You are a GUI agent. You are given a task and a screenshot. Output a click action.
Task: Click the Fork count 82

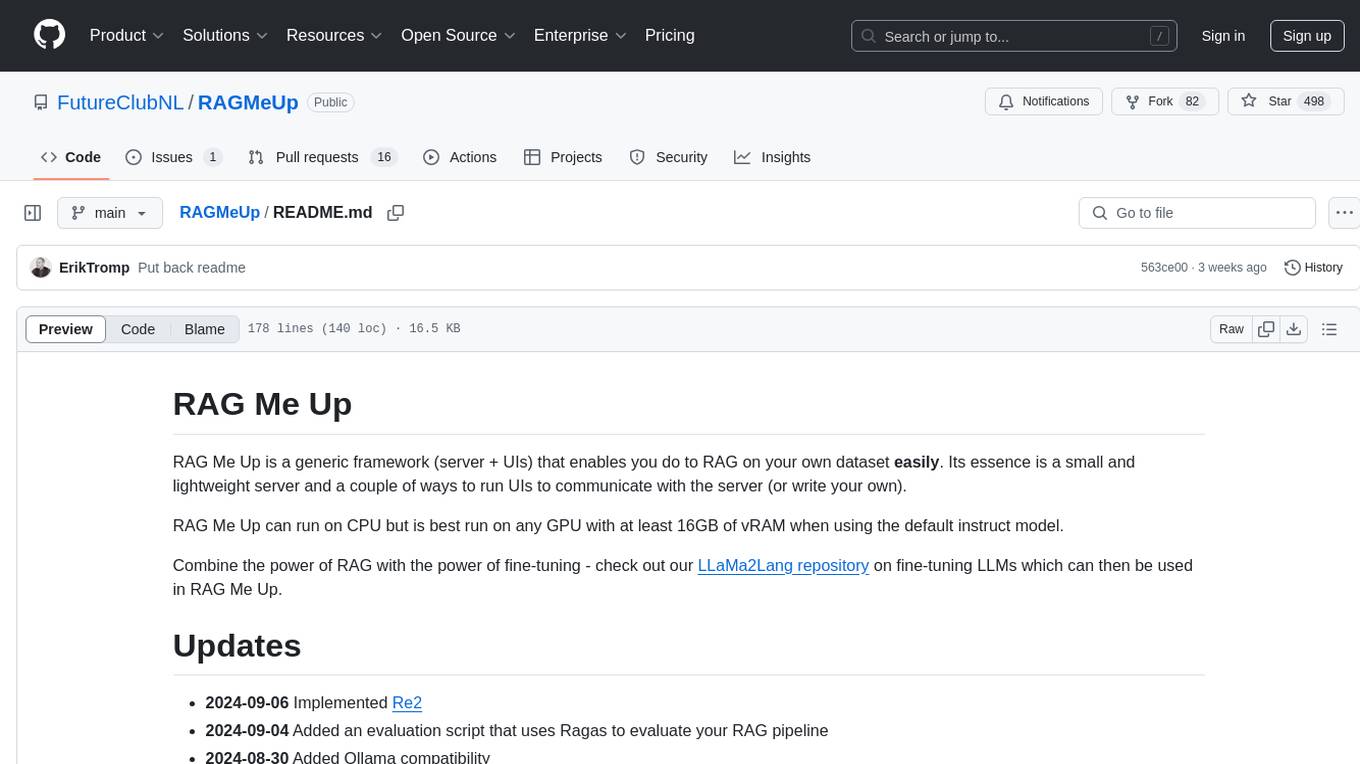click(x=1191, y=102)
